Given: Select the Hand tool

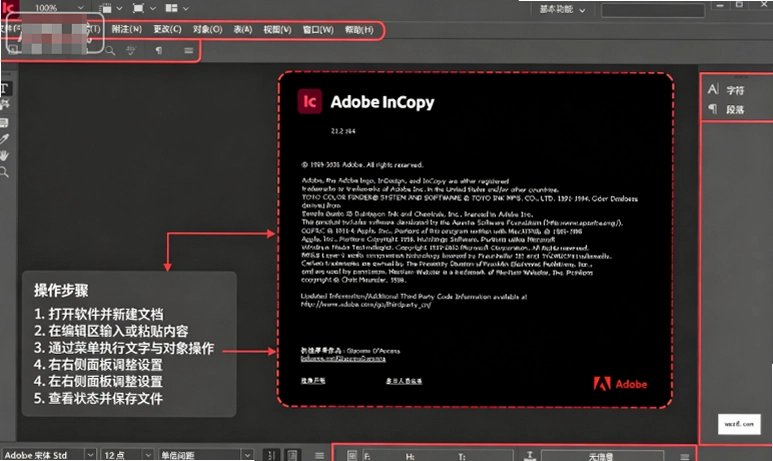Looking at the screenshot, I should coord(4,156).
